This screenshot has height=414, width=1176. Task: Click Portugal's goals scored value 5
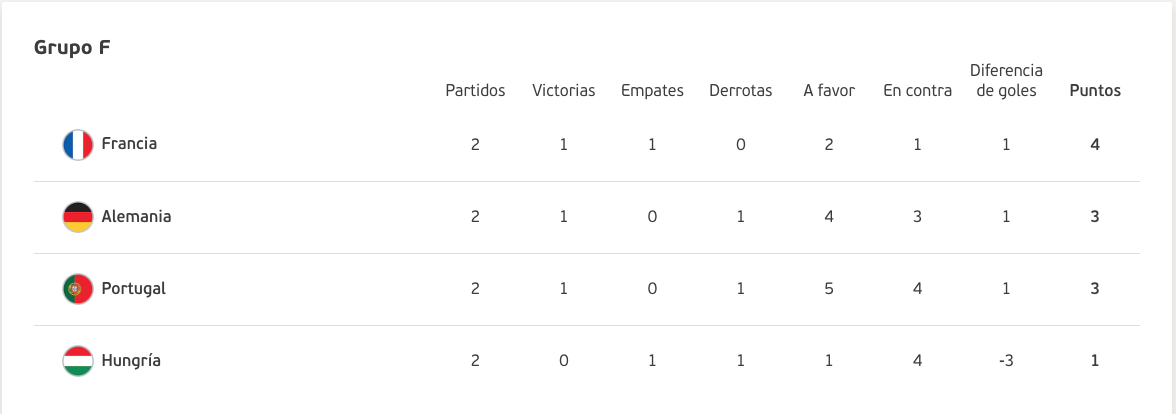(830, 289)
